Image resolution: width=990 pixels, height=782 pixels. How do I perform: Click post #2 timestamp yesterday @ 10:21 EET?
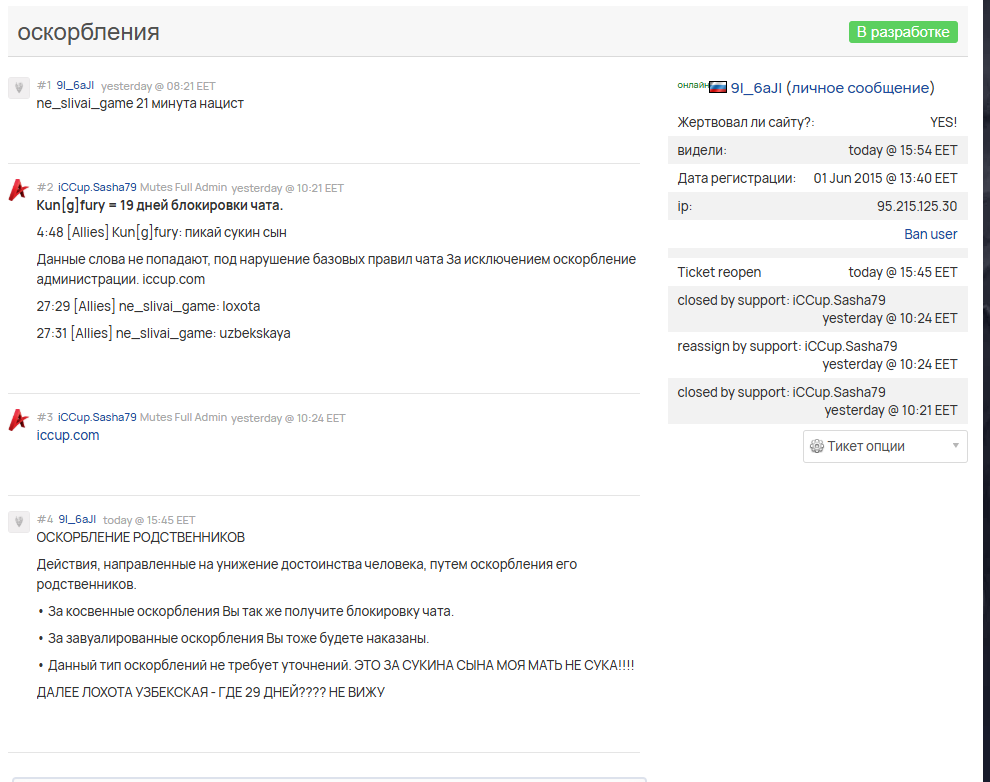point(287,188)
